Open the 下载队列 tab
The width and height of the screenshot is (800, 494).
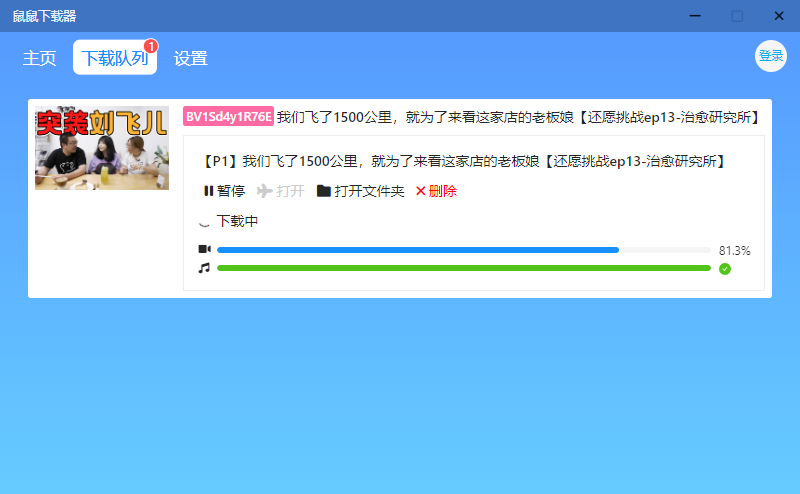pos(115,58)
